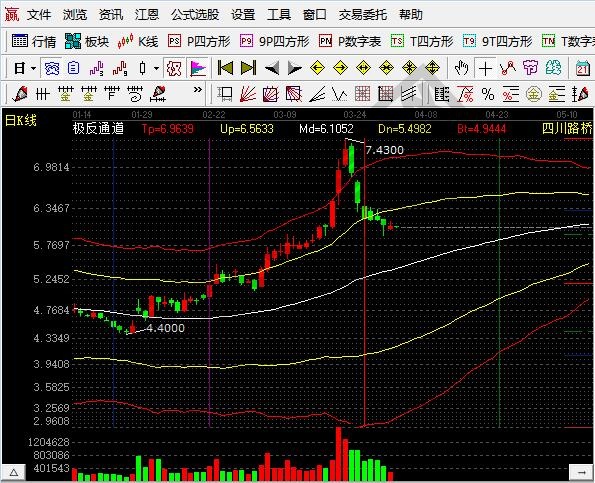Toggle the highlighted 权 adjustment button
Viewport: 595px width, 483px height.
[174, 68]
